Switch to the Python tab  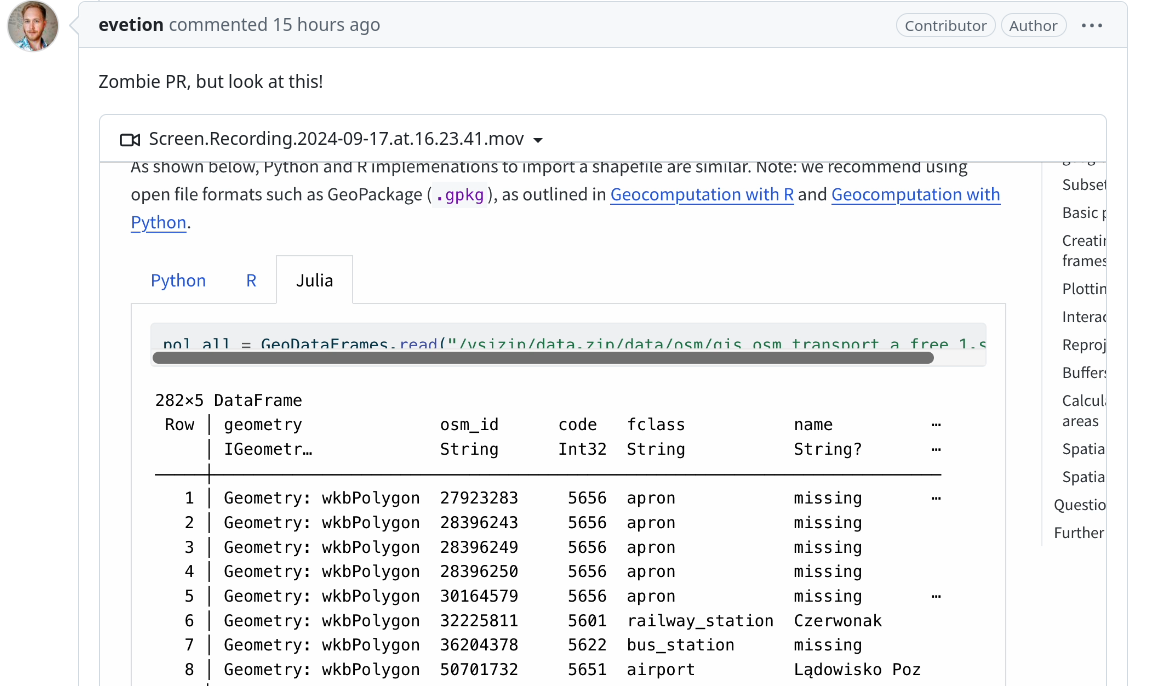tap(178, 280)
